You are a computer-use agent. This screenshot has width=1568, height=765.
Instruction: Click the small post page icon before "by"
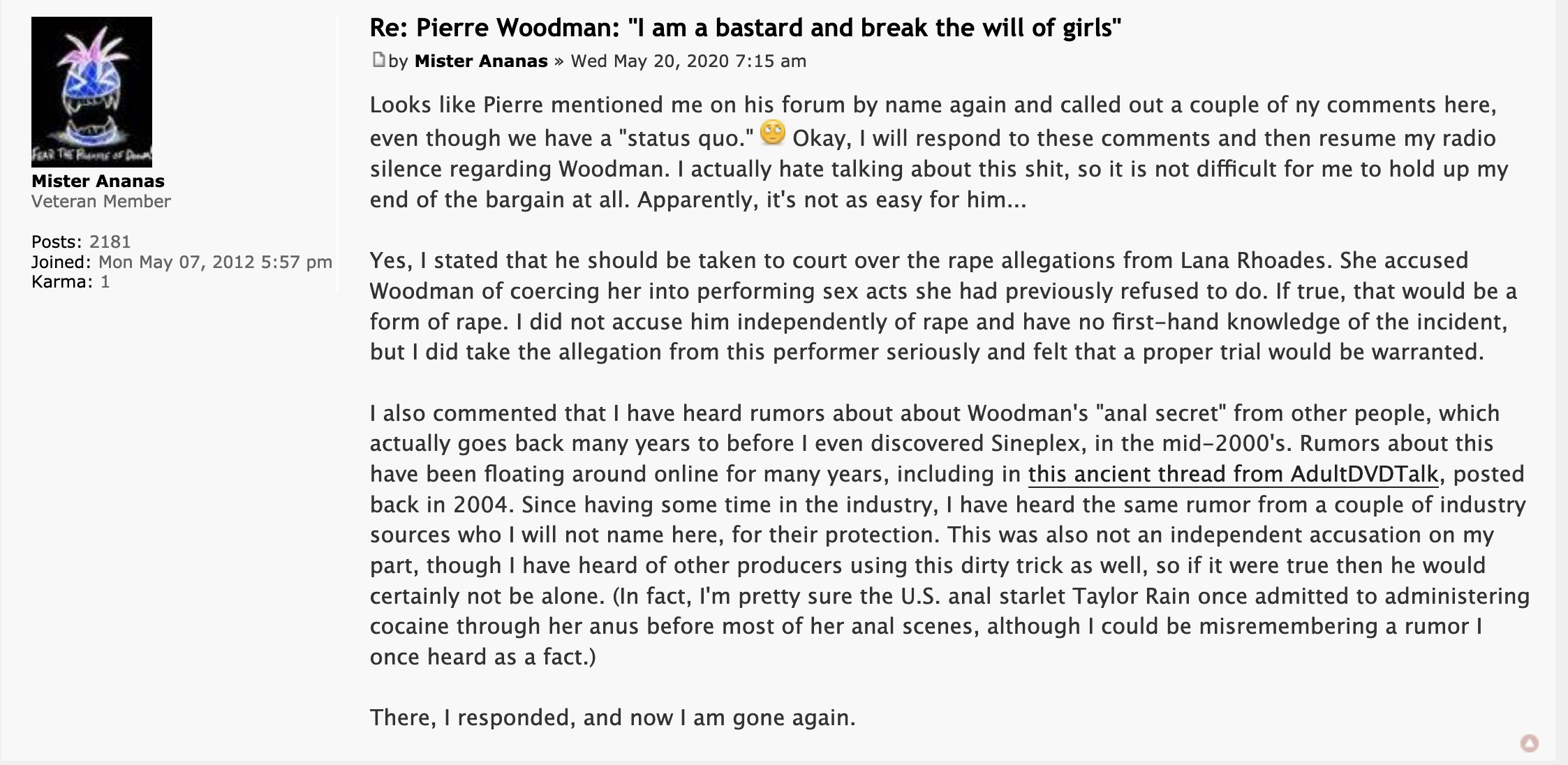[x=378, y=60]
